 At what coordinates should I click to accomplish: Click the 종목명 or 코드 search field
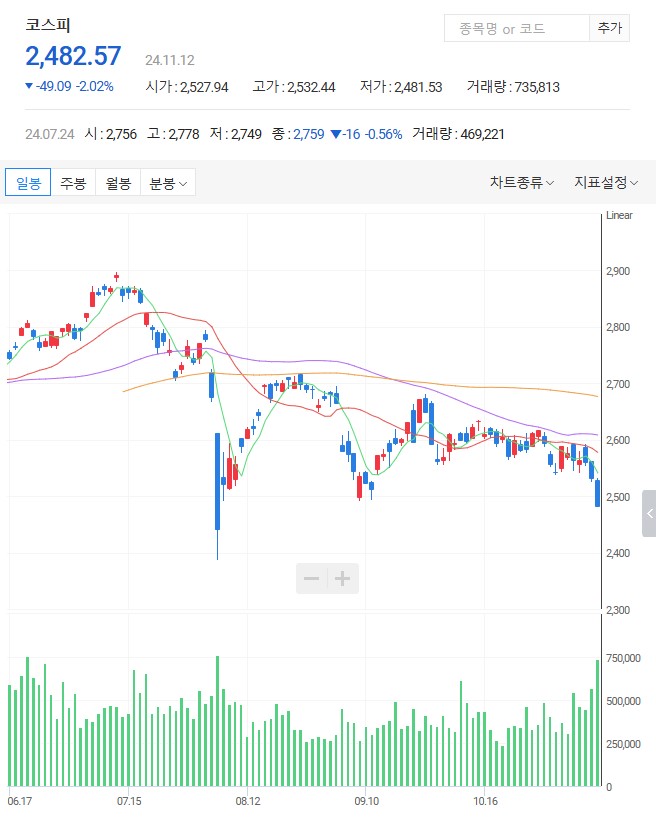click(x=516, y=29)
